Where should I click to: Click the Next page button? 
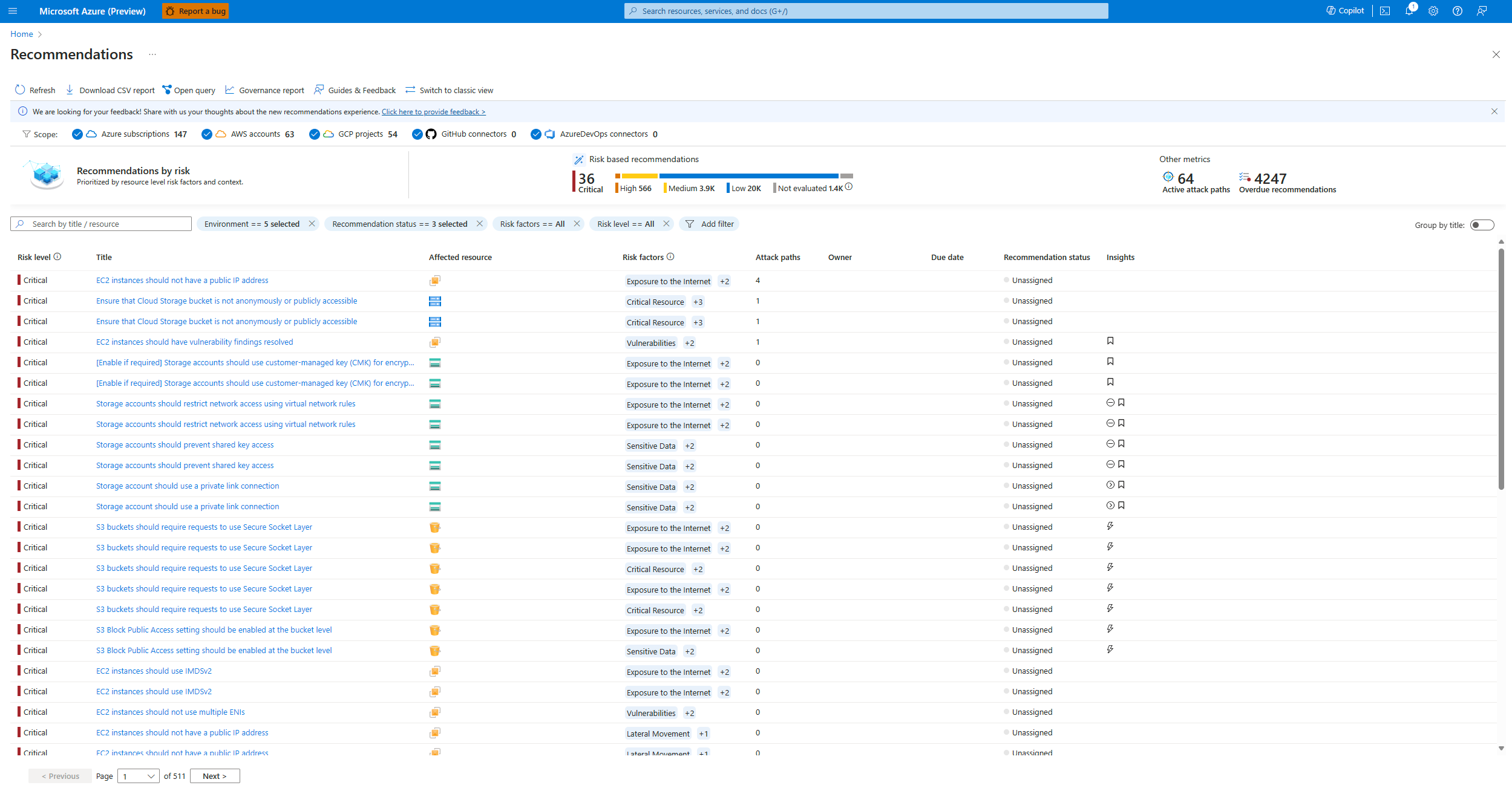point(215,776)
